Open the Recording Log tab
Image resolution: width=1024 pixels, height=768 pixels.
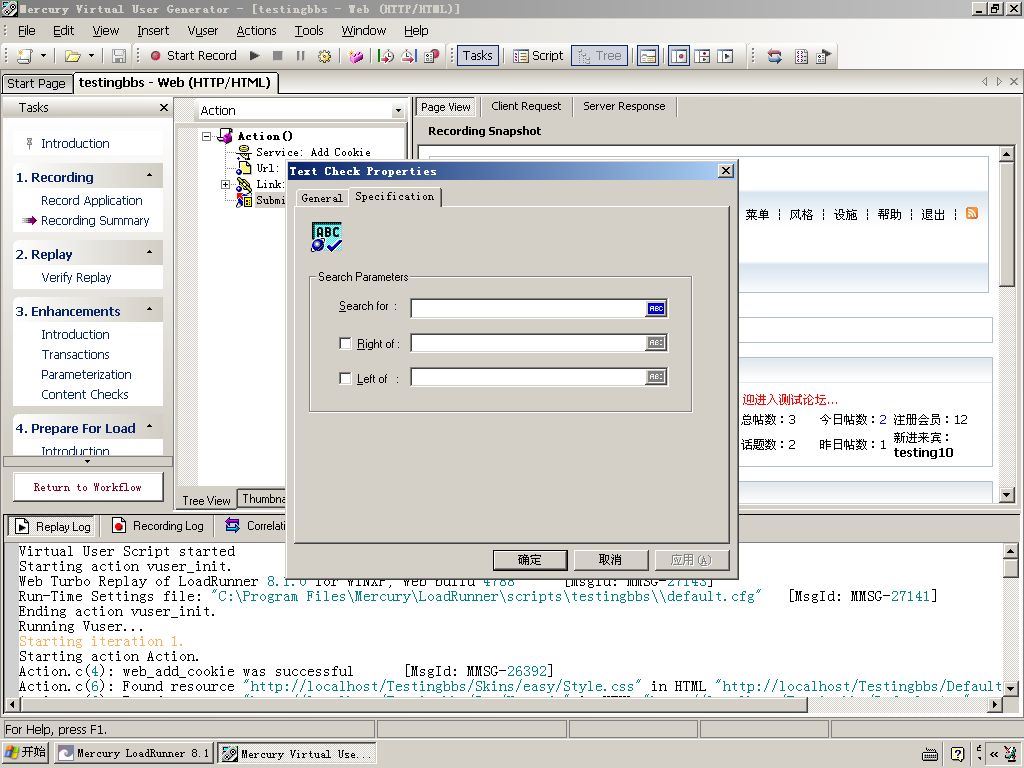click(158, 526)
